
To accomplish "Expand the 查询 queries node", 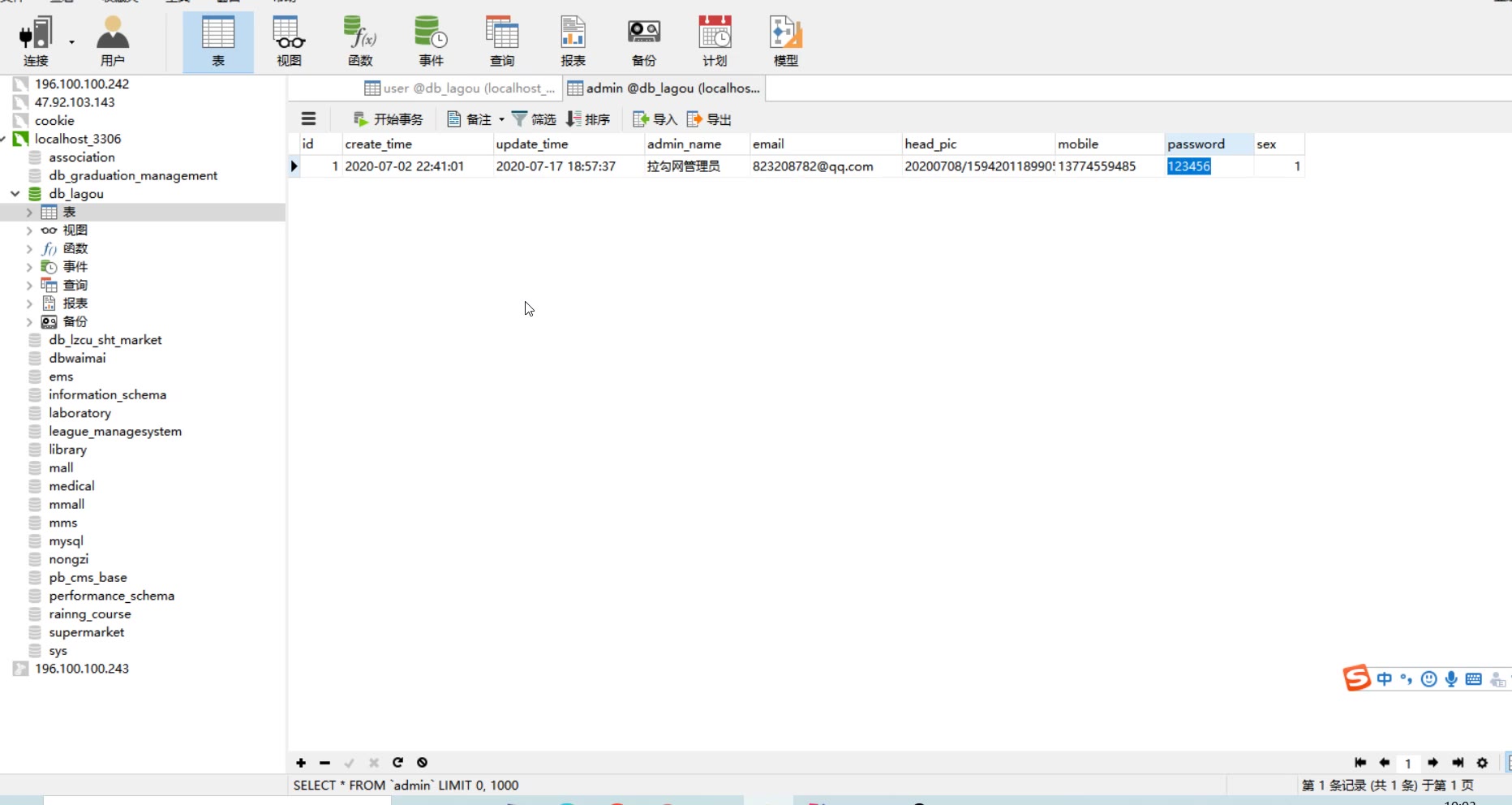I will (x=29, y=285).
